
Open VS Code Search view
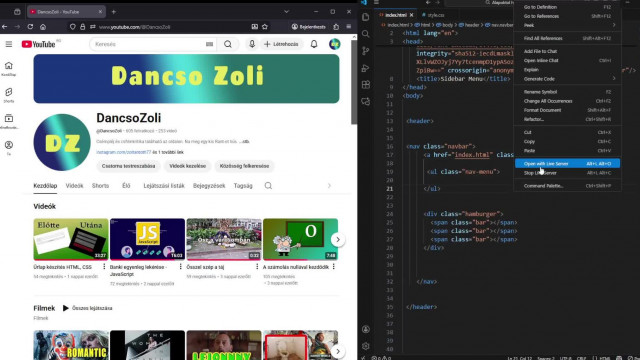[366, 34]
